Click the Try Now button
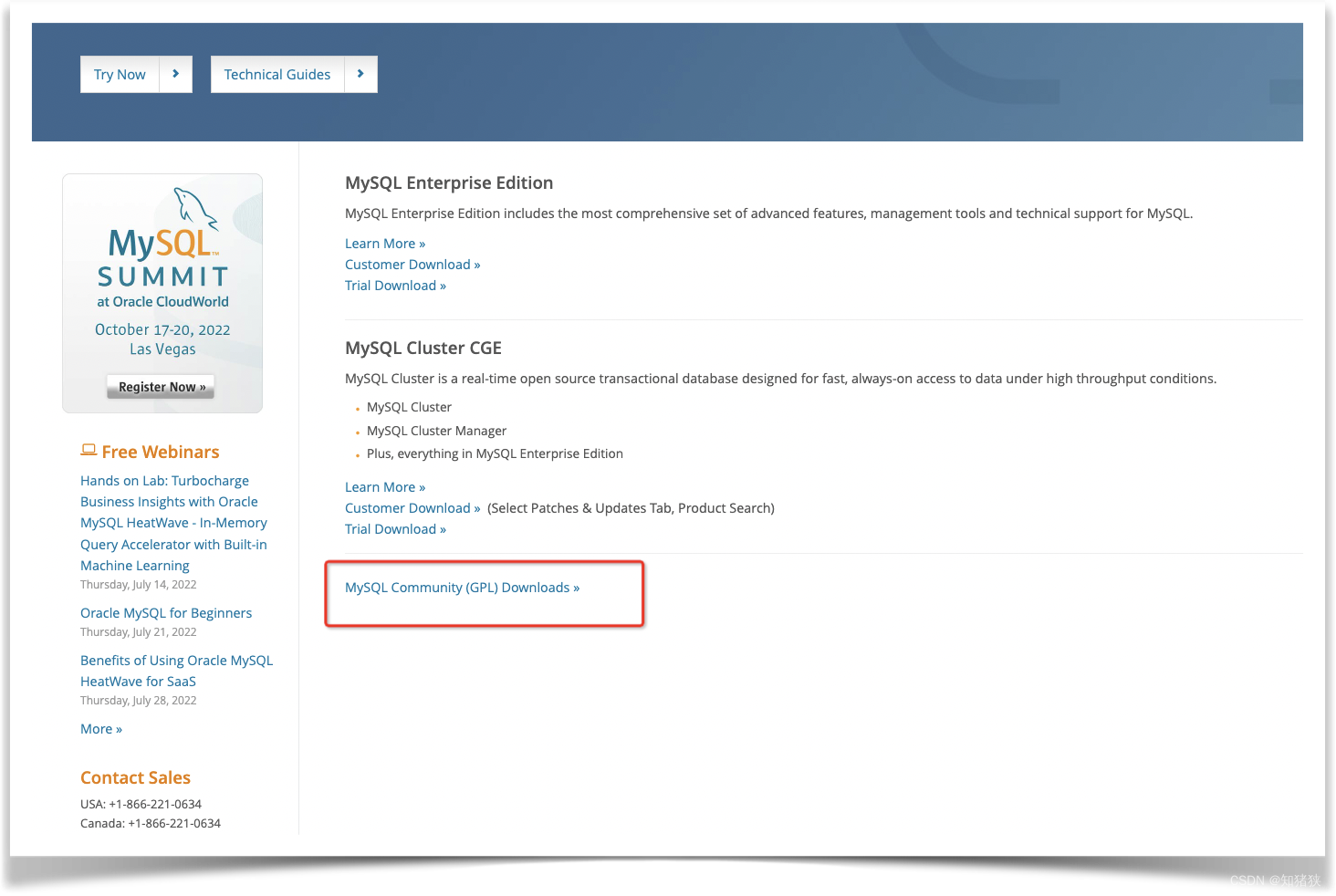1336x896 pixels. (x=136, y=75)
